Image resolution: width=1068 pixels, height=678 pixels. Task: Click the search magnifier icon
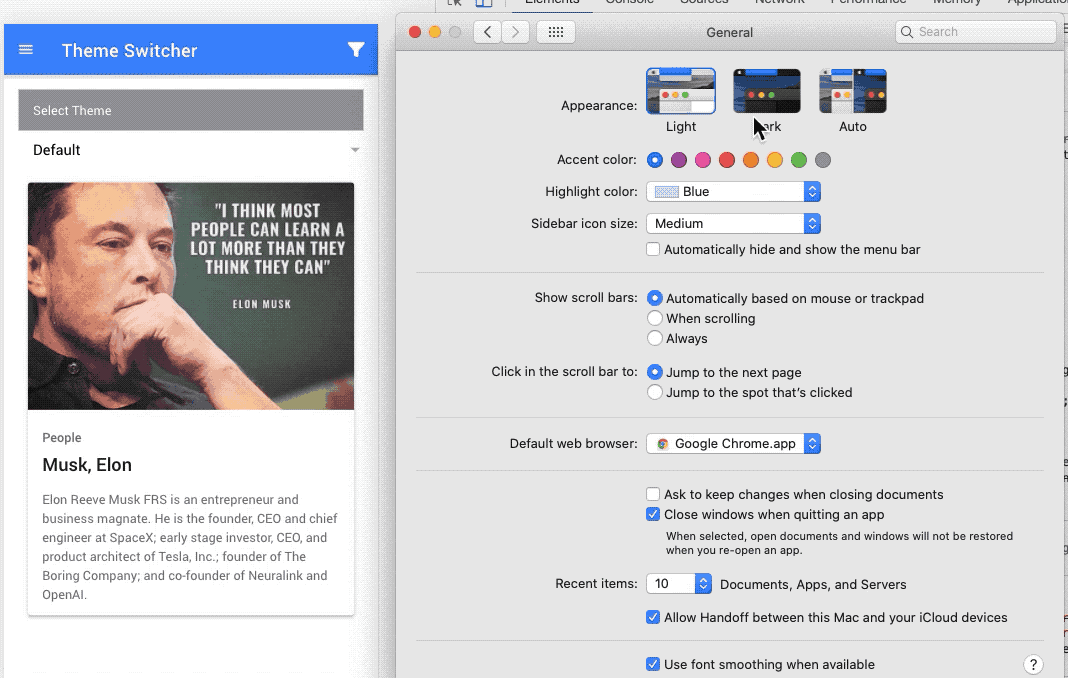(x=907, y=32)
